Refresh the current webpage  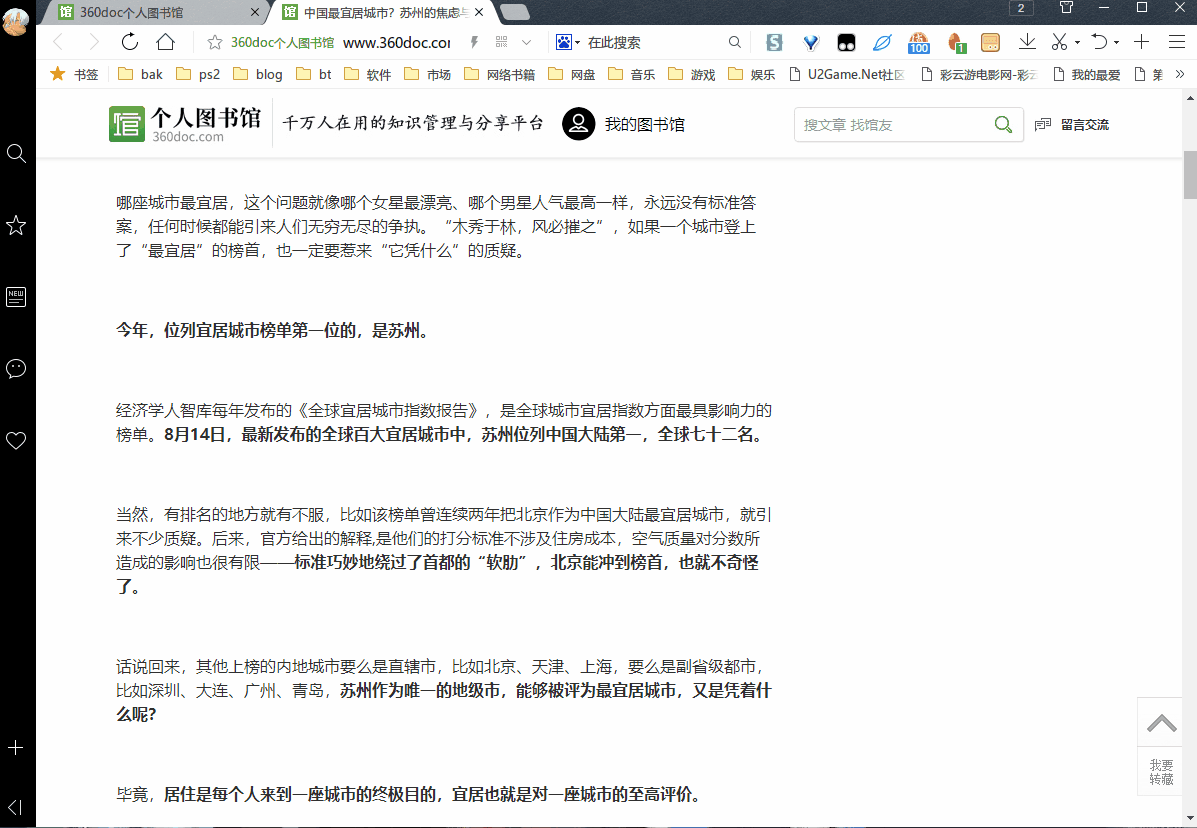129,42
